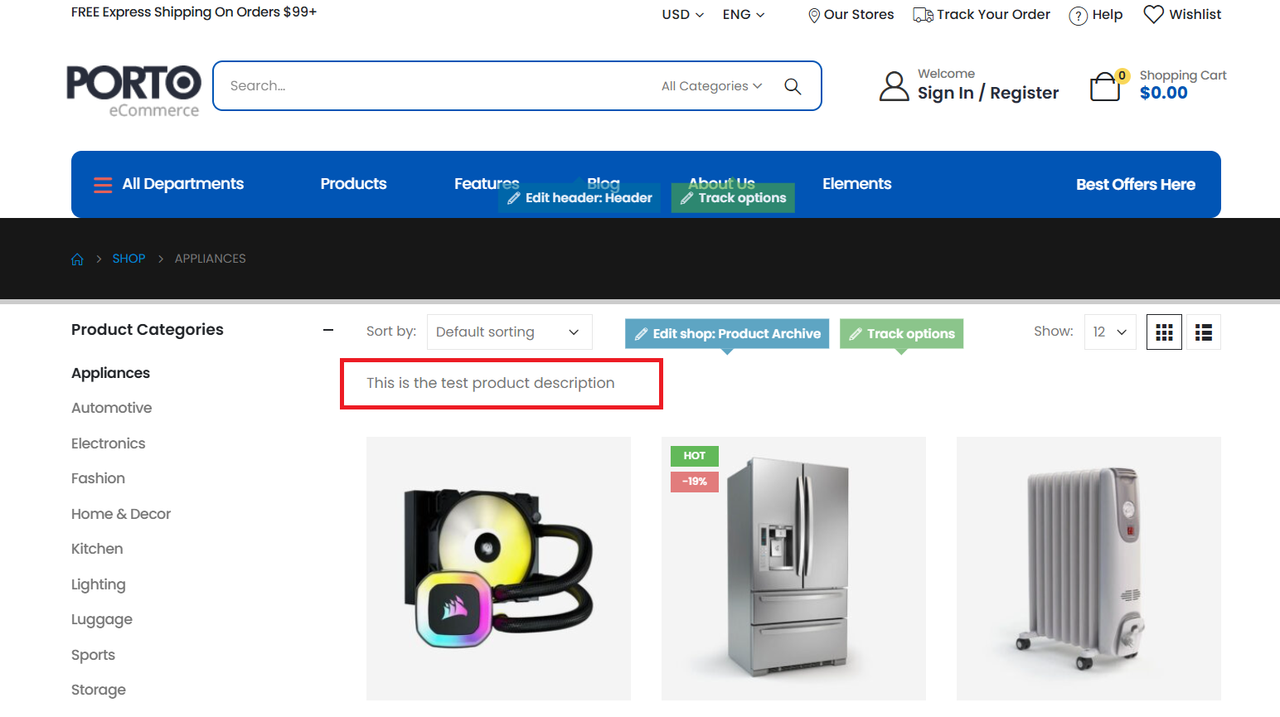The width and height of the screenshot is (1280, 717).
Task: Open the ENG language dropdown
Action: (744, 14)
